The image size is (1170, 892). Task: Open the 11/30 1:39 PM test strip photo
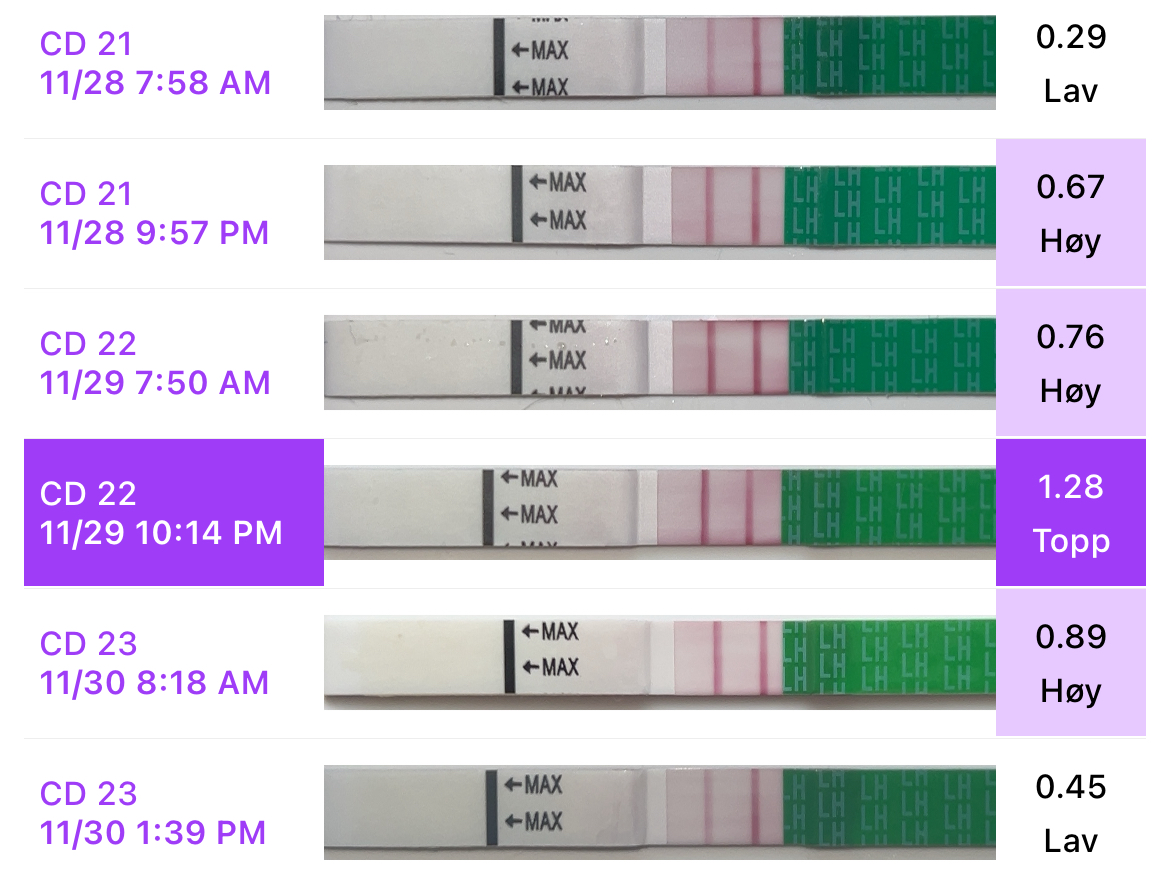[659, 812]
